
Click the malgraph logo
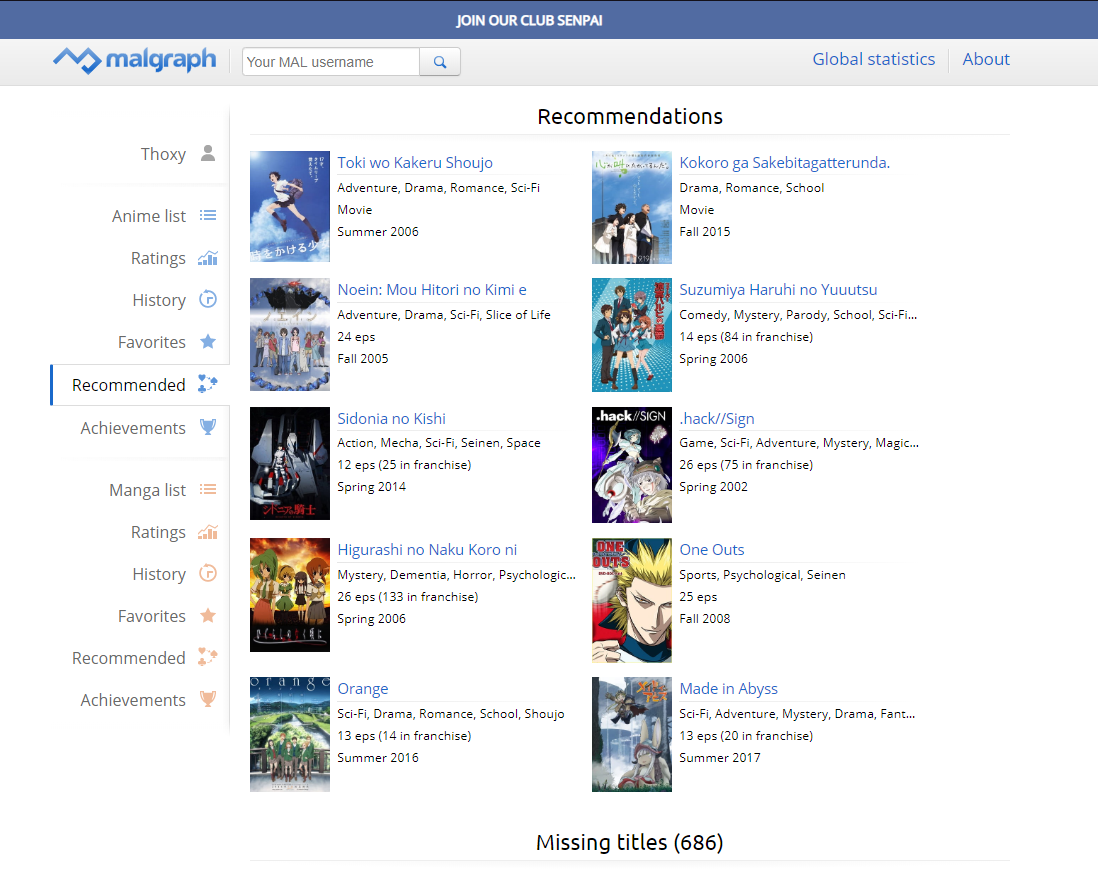click(134, 60)
